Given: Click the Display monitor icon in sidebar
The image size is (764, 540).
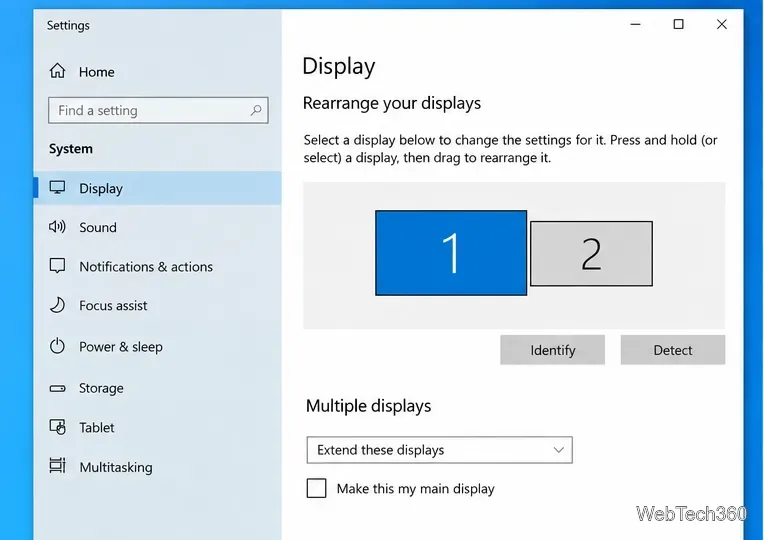Looking at the screenshot, I should (57, 188).
